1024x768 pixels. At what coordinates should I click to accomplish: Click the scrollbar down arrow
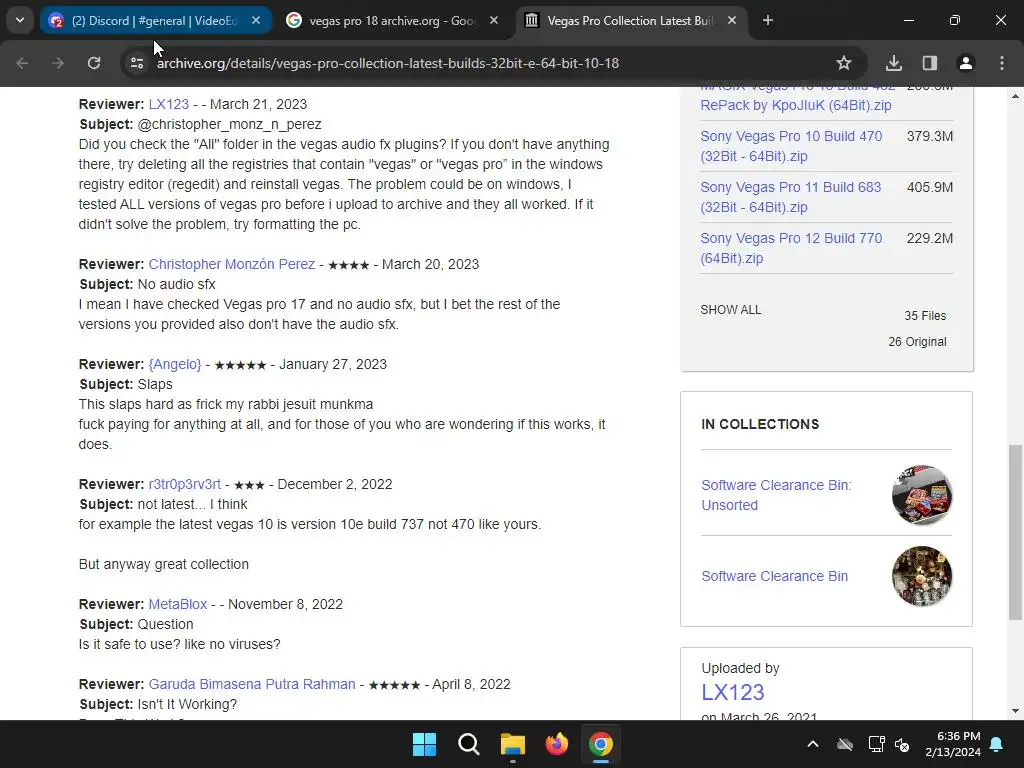(1014, 711)
